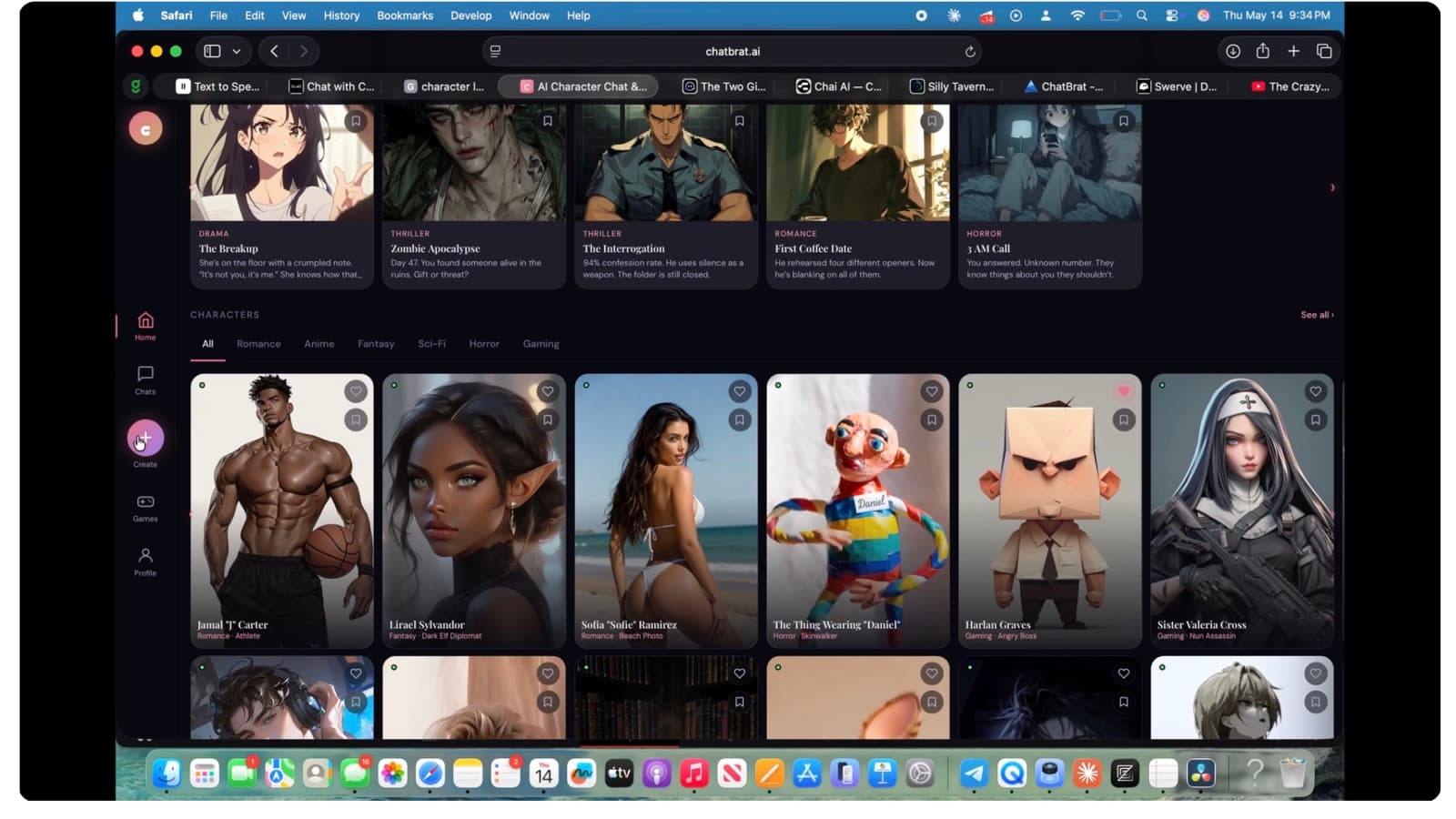
Task: Open the Zombie Apocalypse scenario card
Action: (474, 196)
